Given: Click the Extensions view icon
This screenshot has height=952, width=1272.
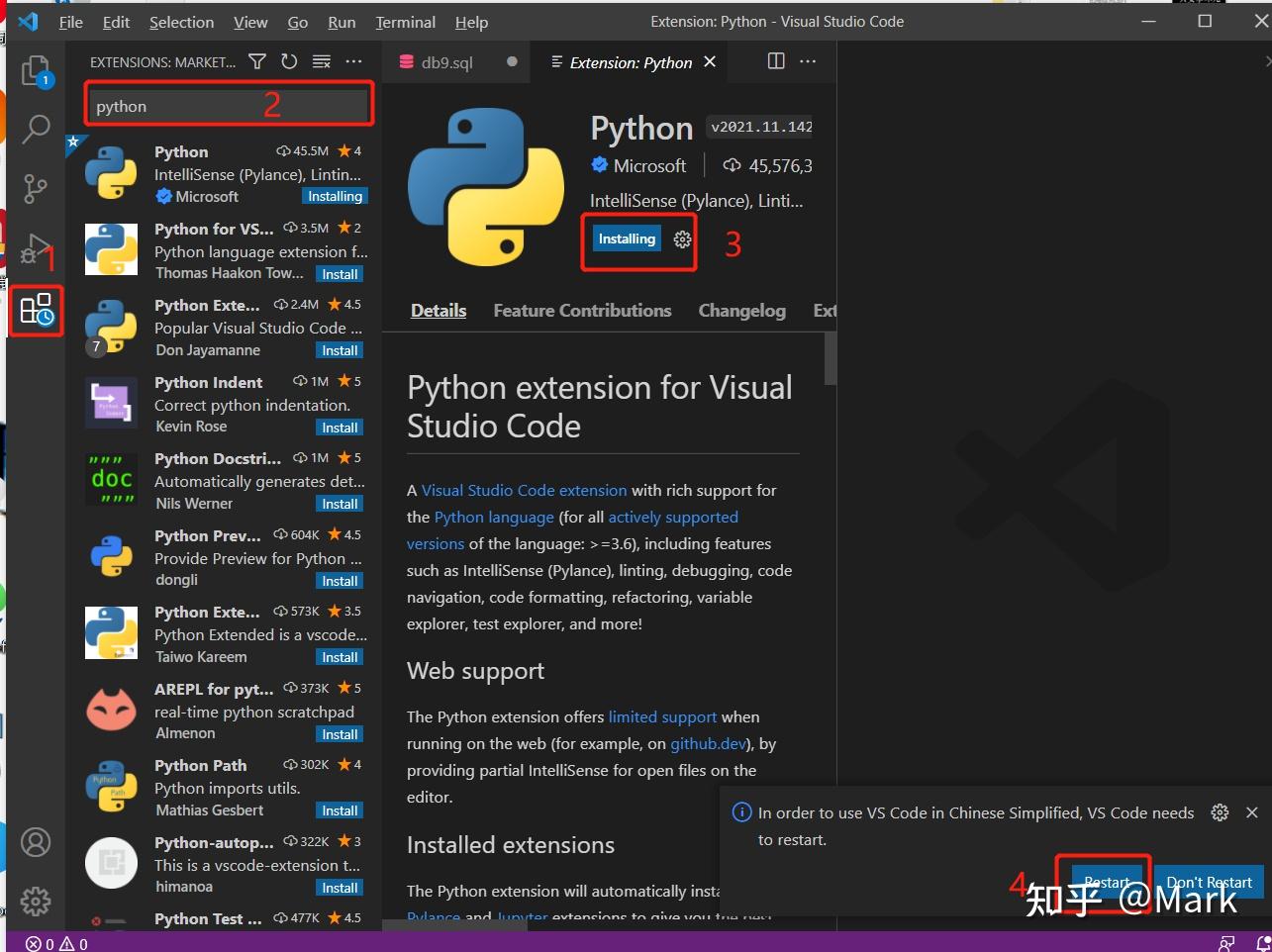Looking at the screenshot, I should (37, 311).
